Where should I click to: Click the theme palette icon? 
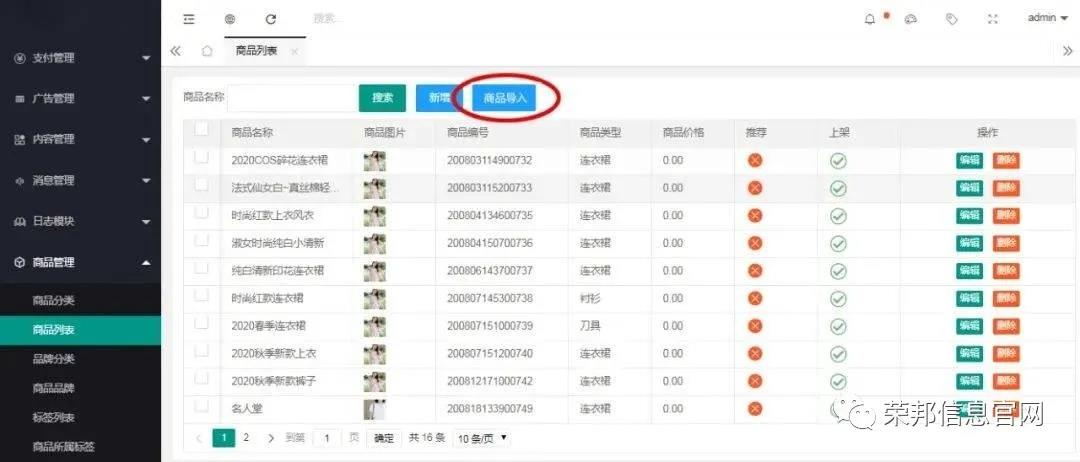tap(911, 19)
